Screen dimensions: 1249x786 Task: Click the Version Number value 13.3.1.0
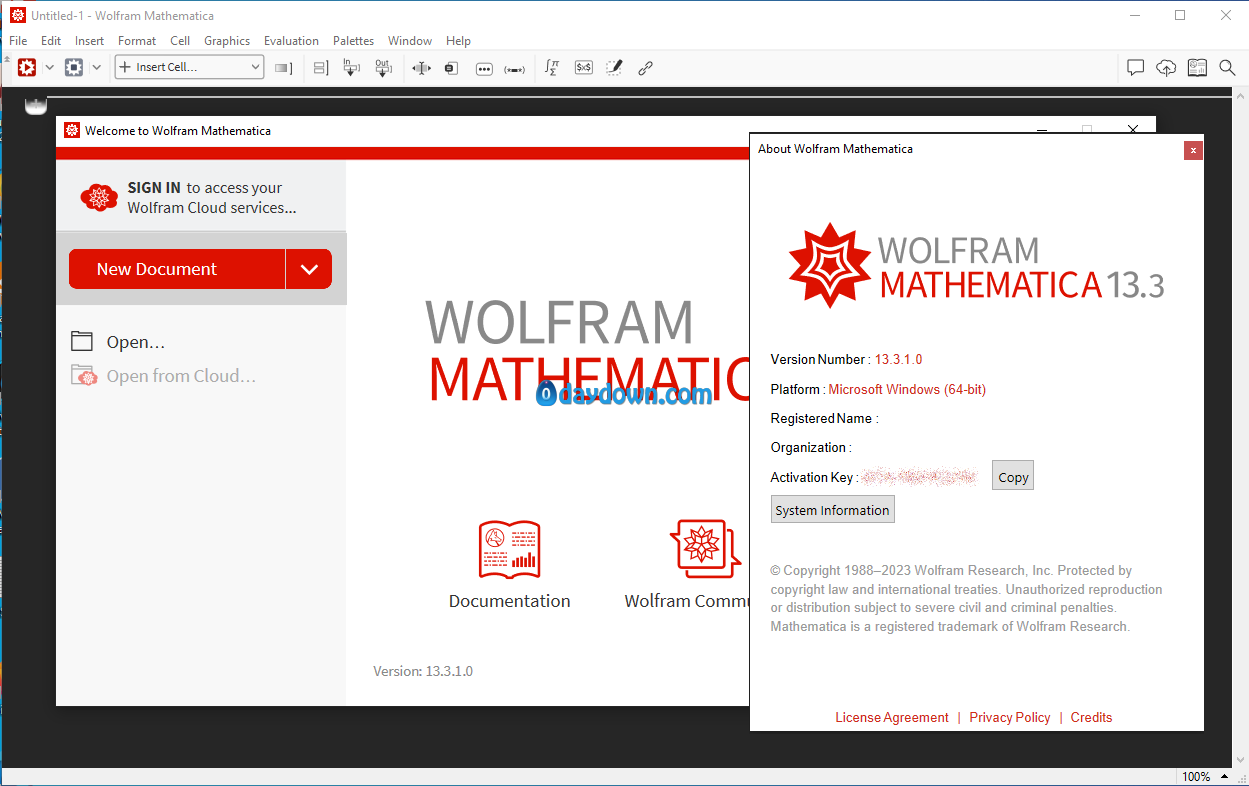(898, 359)
